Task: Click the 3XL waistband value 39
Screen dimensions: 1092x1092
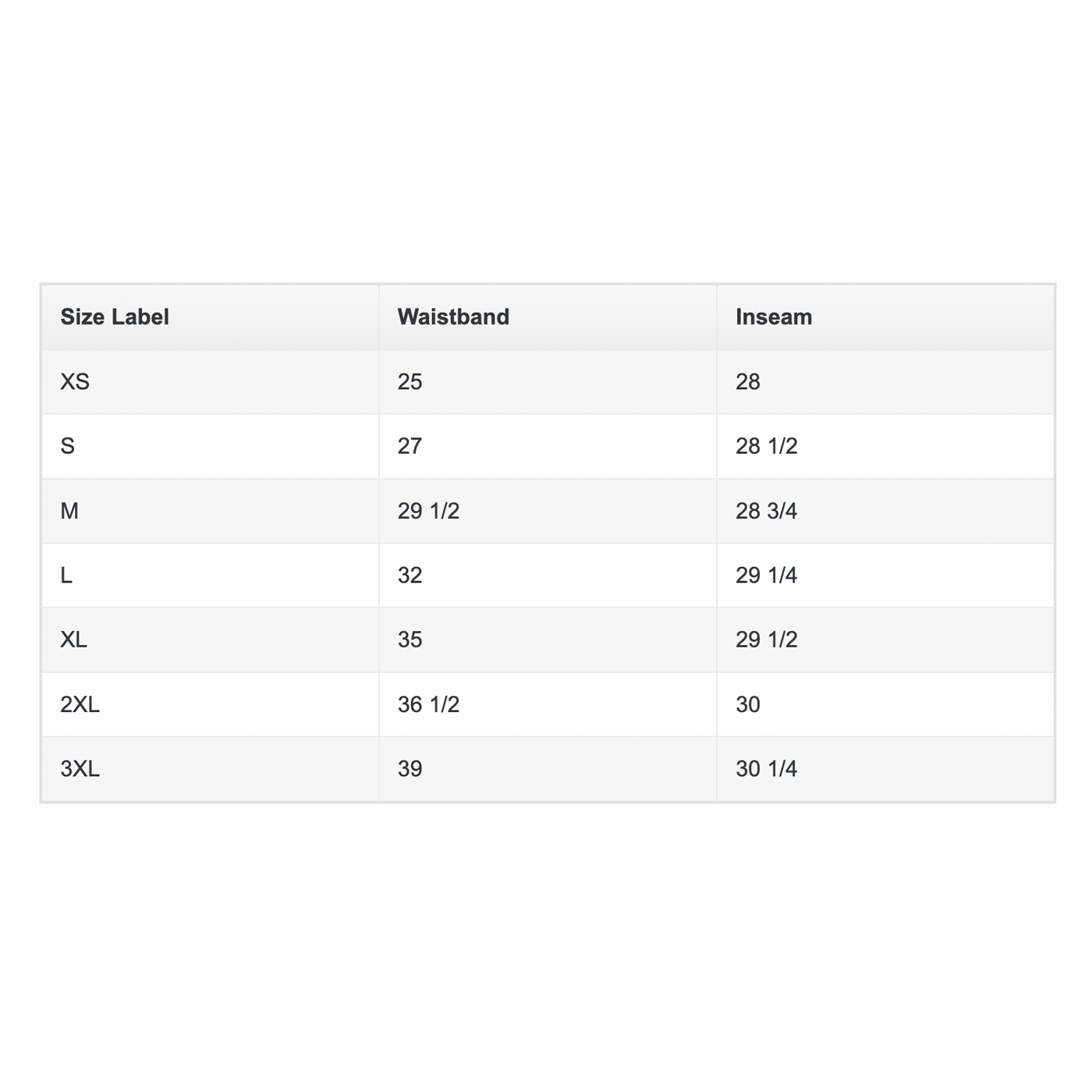Action: click(409, 769)
